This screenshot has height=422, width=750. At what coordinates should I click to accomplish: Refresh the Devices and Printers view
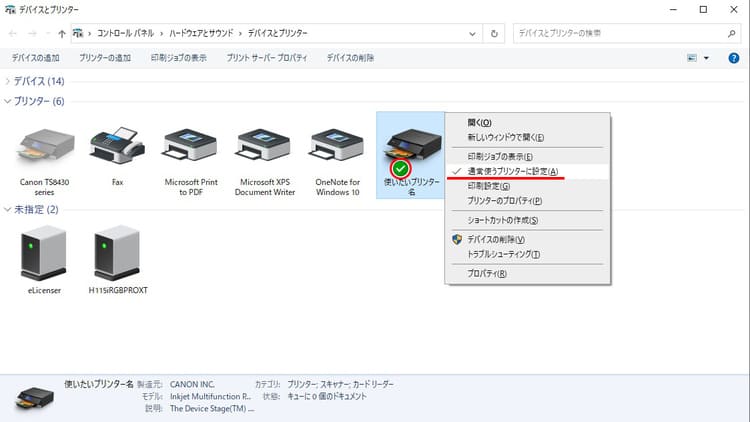[494, 33]
